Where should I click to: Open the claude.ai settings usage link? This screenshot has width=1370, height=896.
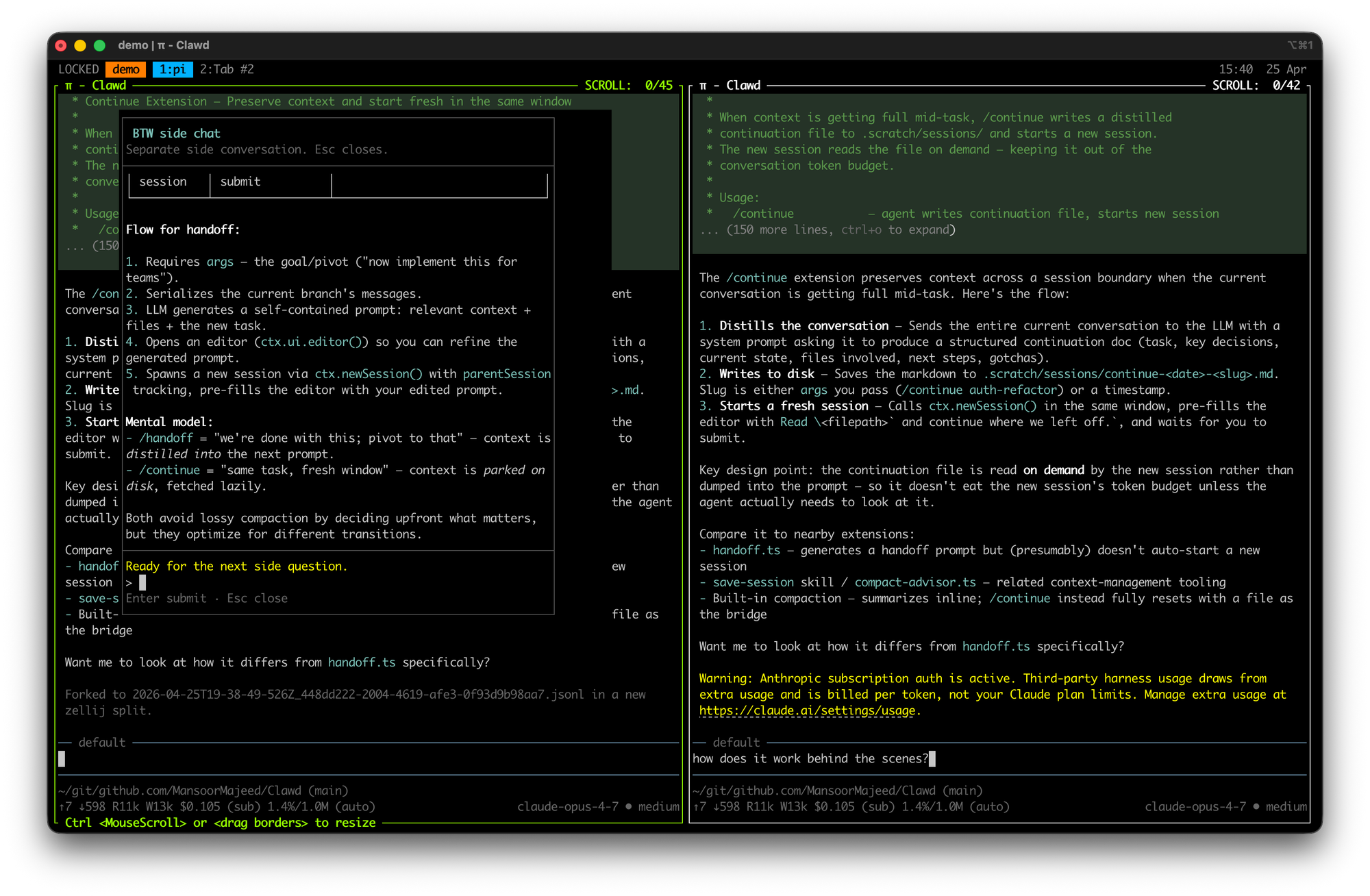(x=807, y=710)
